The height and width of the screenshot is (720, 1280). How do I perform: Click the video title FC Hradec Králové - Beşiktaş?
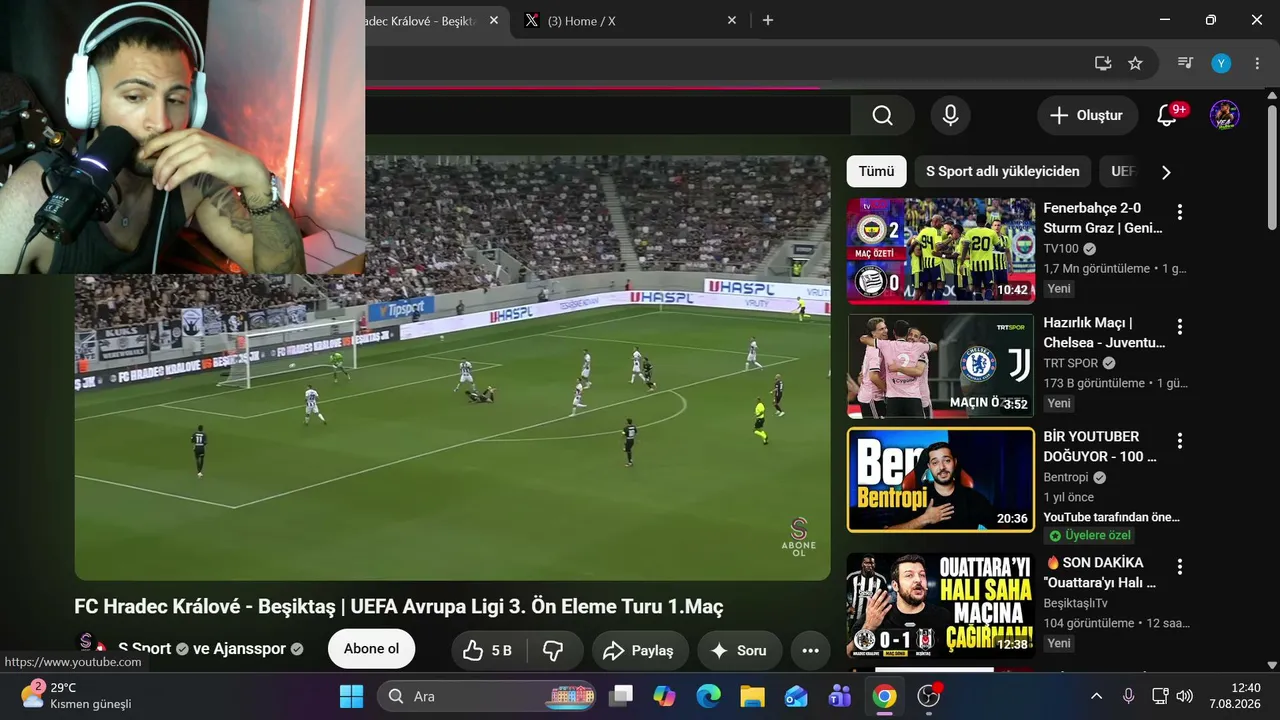tap(398, 607)
